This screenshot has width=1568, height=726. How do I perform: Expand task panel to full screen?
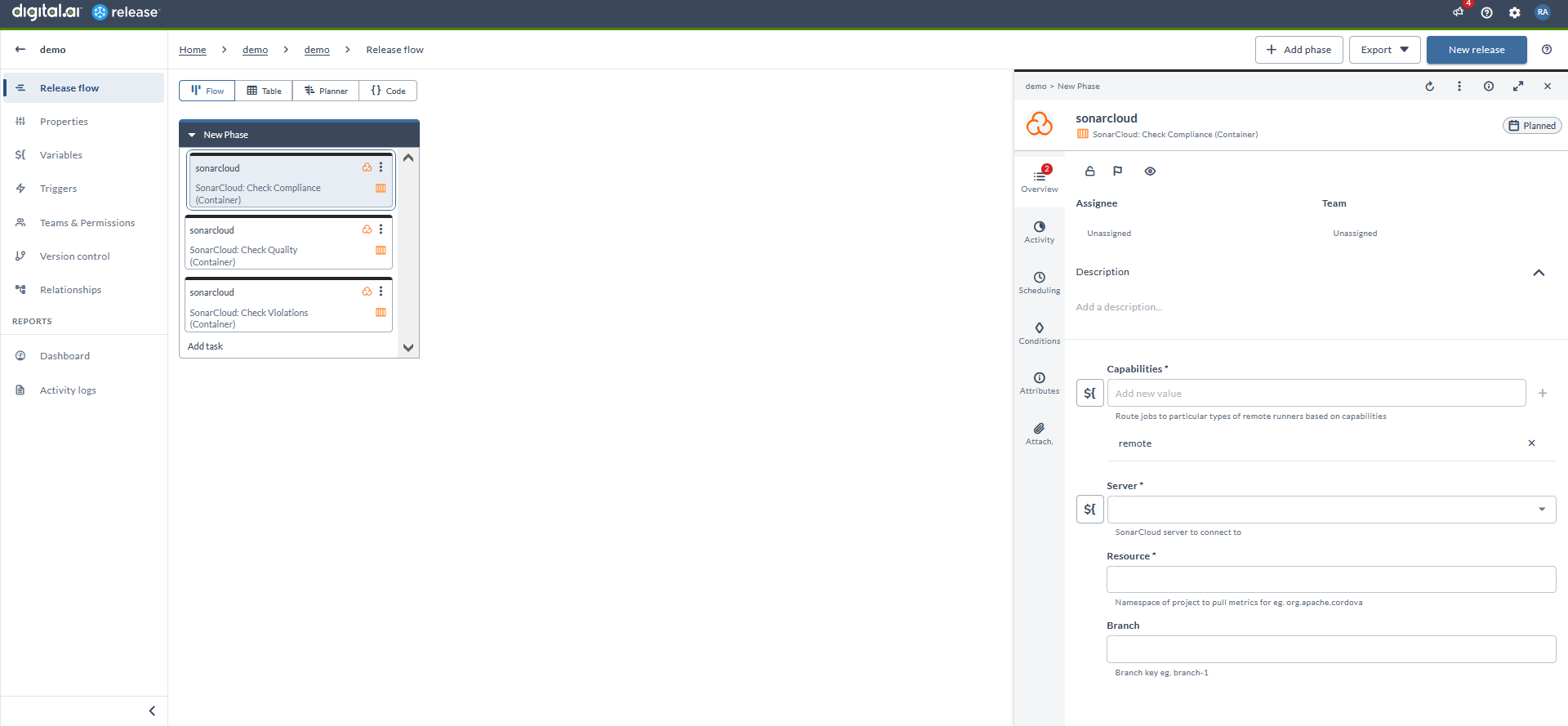point(1518,86)
